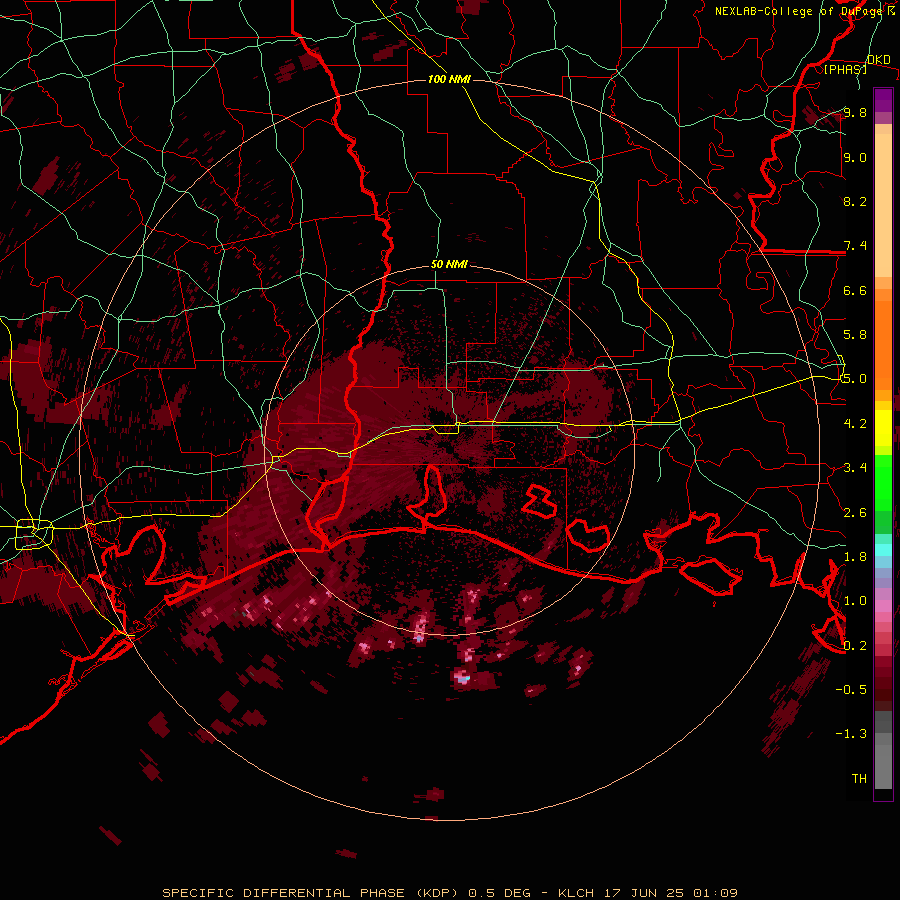Click the 0.5 DEG elevation text in caption
The height and width of the screenshot is (900, 900).
[x=499, y=893]
